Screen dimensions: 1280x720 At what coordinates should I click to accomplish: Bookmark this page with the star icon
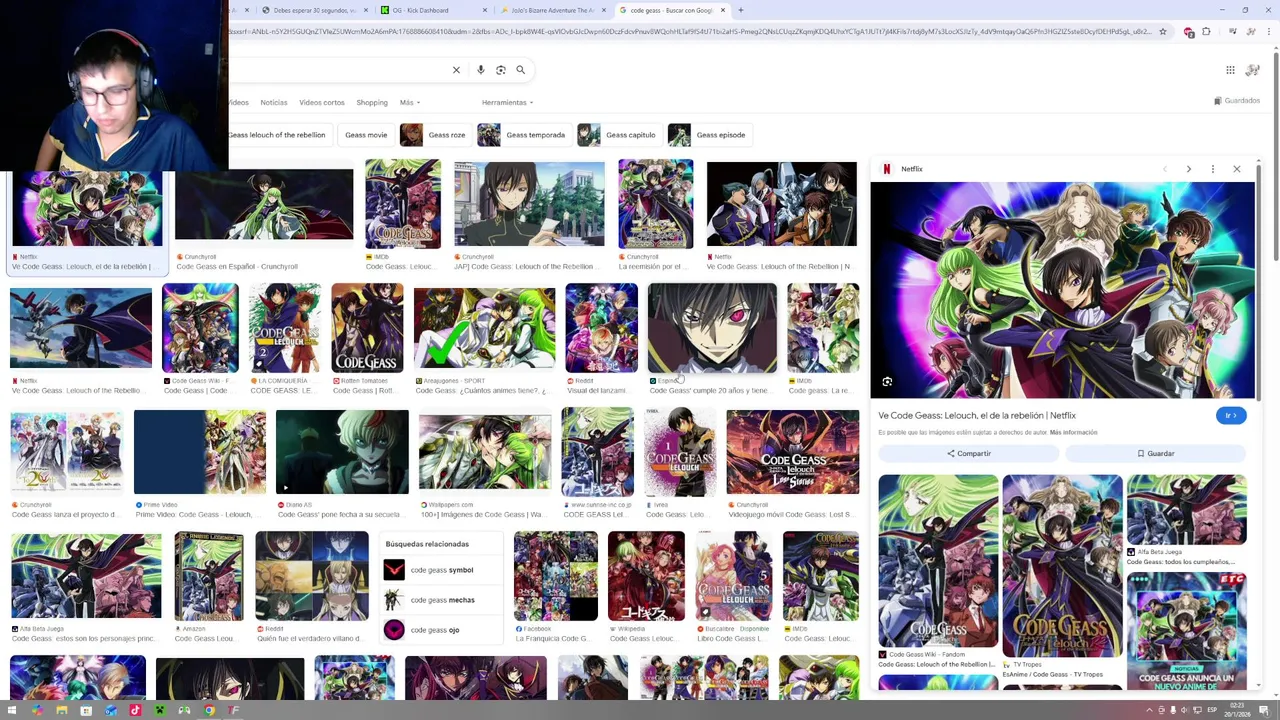click(1162, 32)
